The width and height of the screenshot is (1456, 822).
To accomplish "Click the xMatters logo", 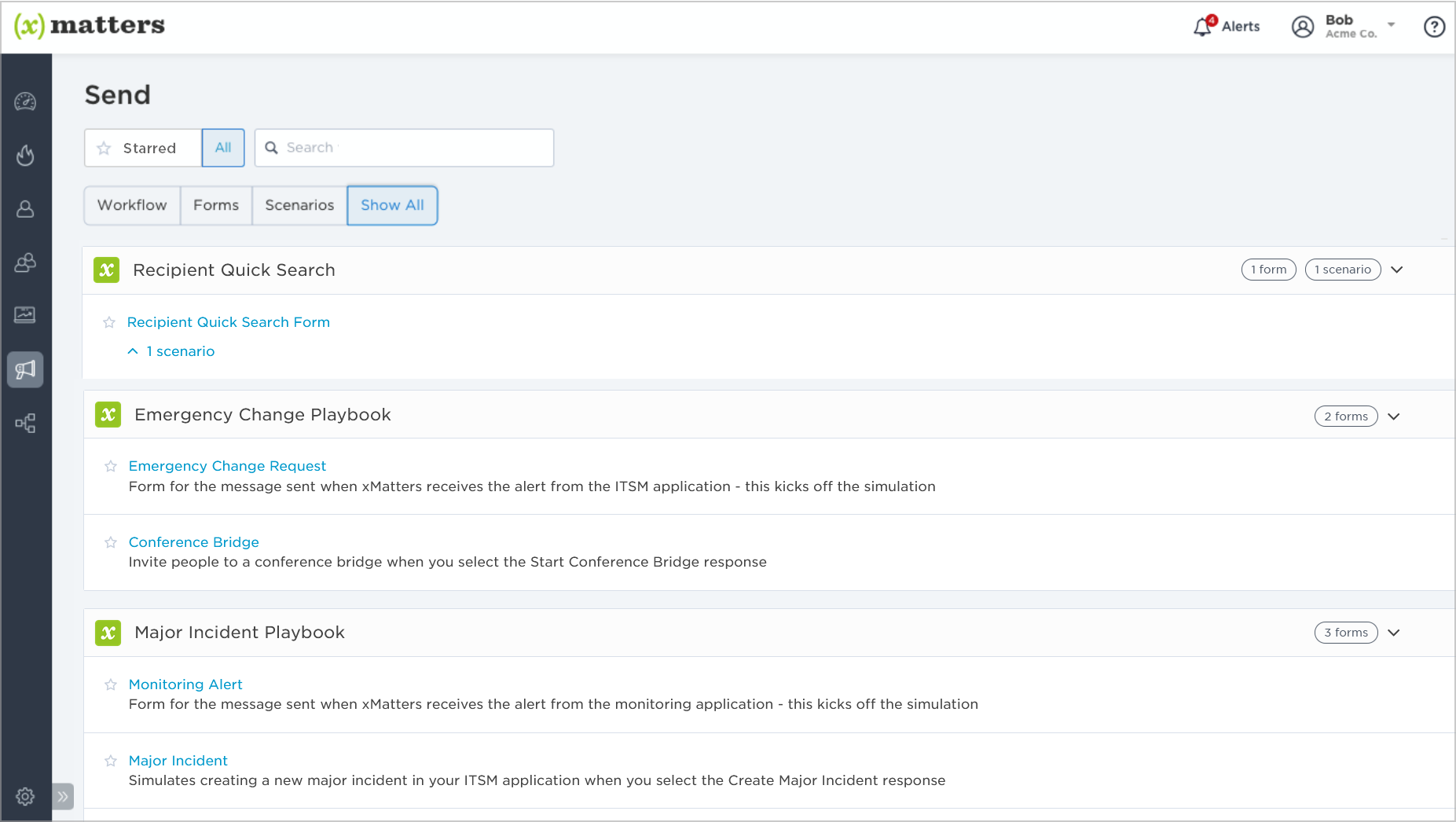I will [x=90, y=25].
